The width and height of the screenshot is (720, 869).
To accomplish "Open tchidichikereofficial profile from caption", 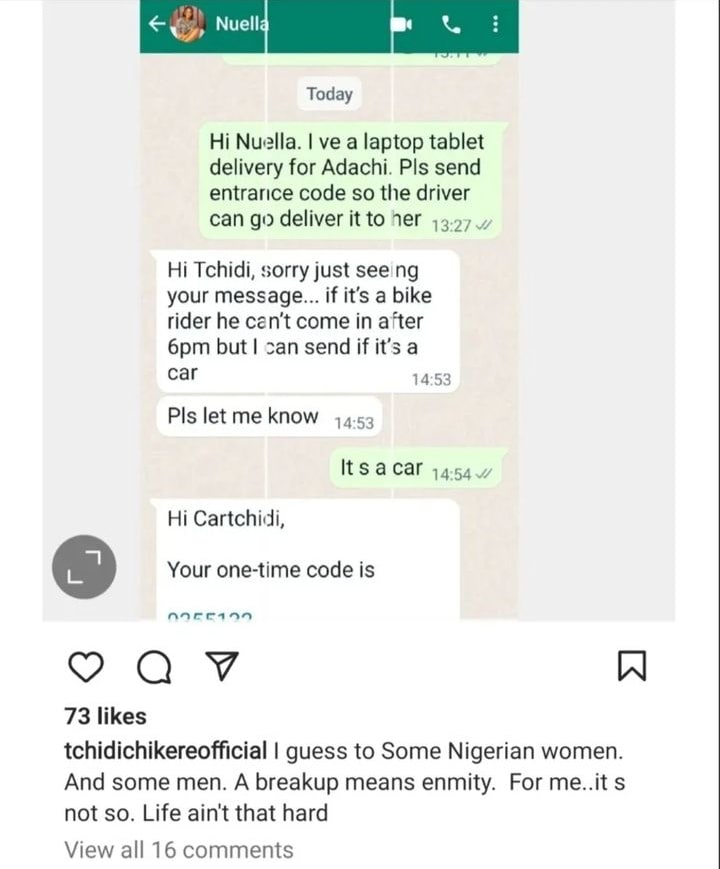I will click(x=166, y=751).
